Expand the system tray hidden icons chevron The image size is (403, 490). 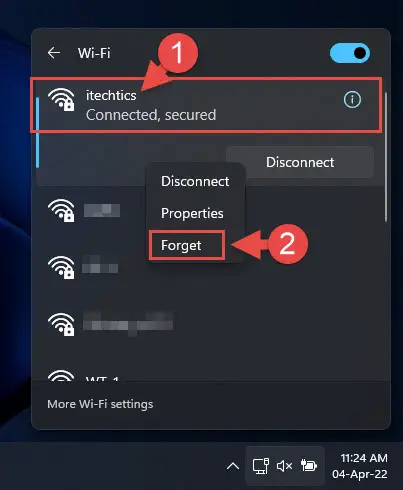point(233,466)
